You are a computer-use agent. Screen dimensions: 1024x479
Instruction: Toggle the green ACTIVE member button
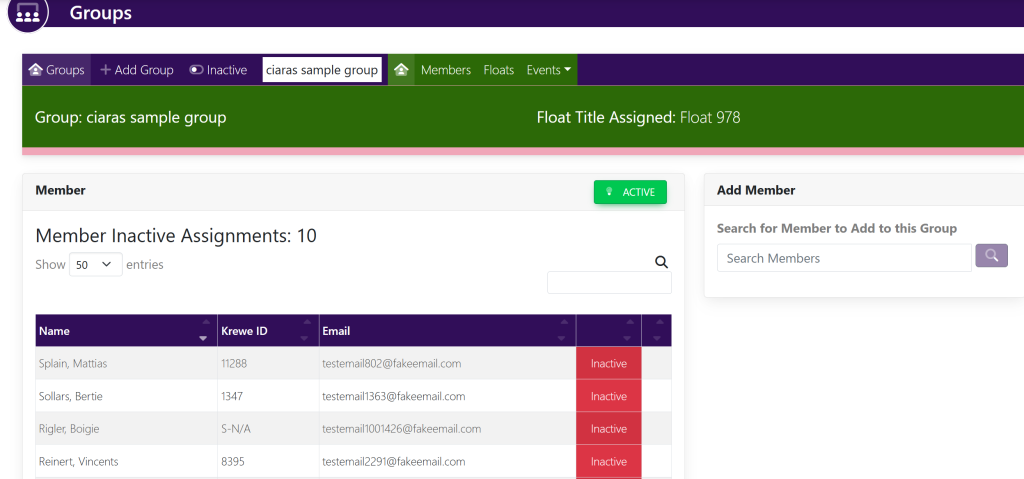[630, 192]
